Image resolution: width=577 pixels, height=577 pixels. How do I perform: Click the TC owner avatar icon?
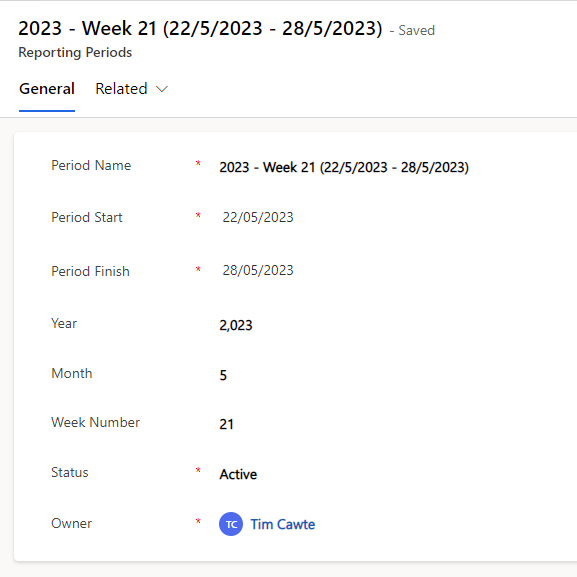(x=231, y=524)
